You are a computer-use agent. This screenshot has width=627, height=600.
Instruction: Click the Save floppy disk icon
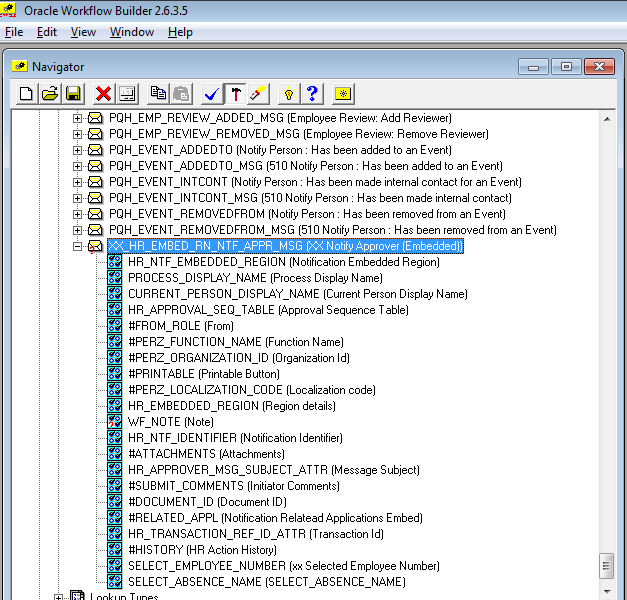[73, 94]
